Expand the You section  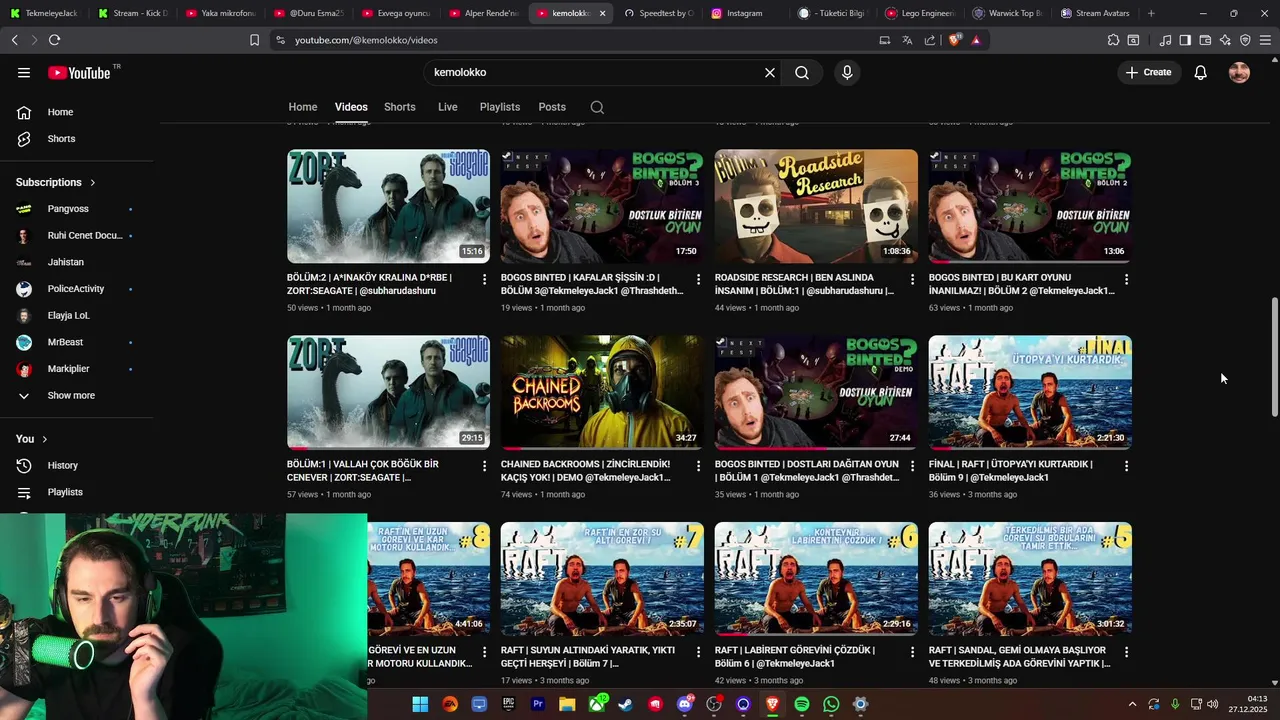(32, 439)
